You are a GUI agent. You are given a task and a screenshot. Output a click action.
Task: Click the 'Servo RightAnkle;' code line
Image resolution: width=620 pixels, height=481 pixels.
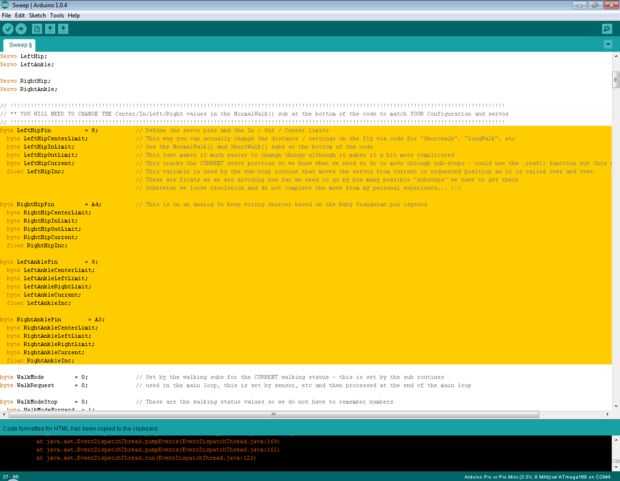29,89
